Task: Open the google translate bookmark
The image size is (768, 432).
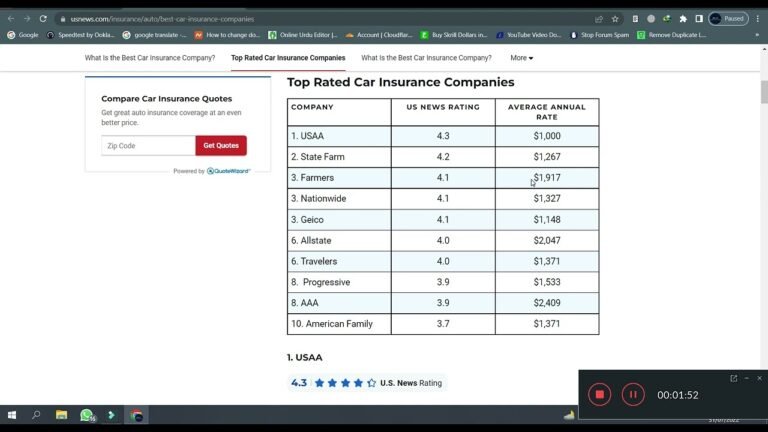Action: click(155, 35)
